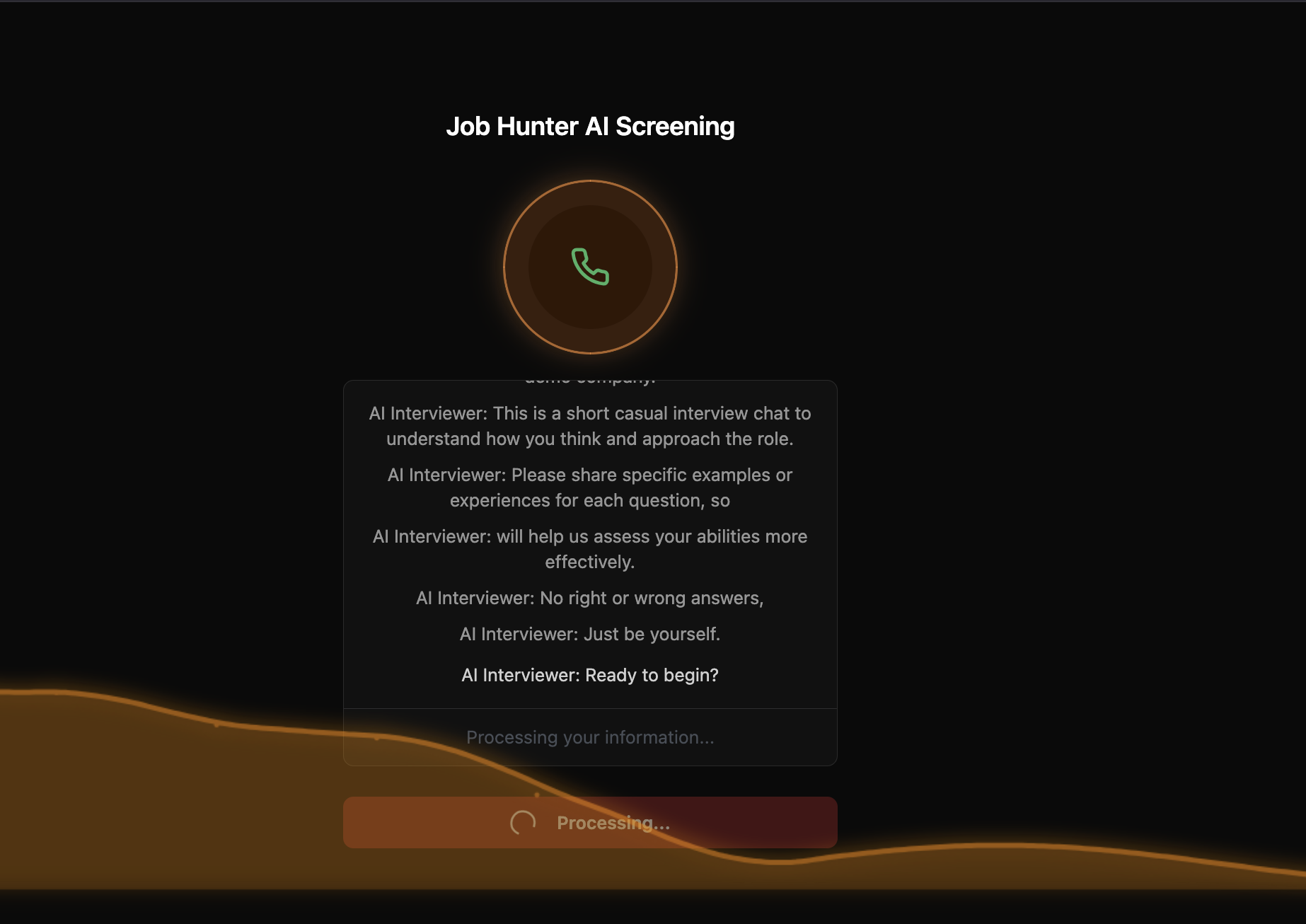
Task: Click the loading spinner icon in the Processing button
Action: [523, 823]
